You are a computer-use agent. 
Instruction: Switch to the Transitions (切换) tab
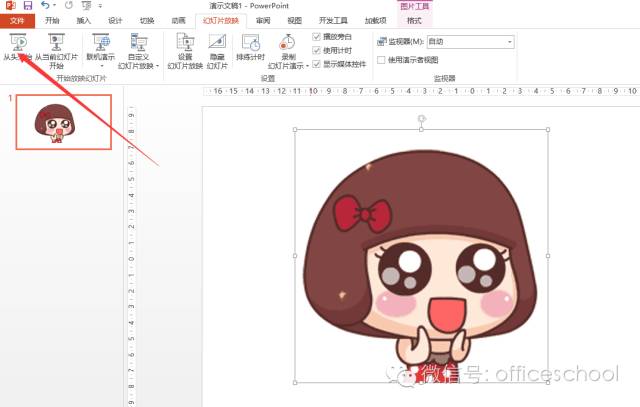147,21
